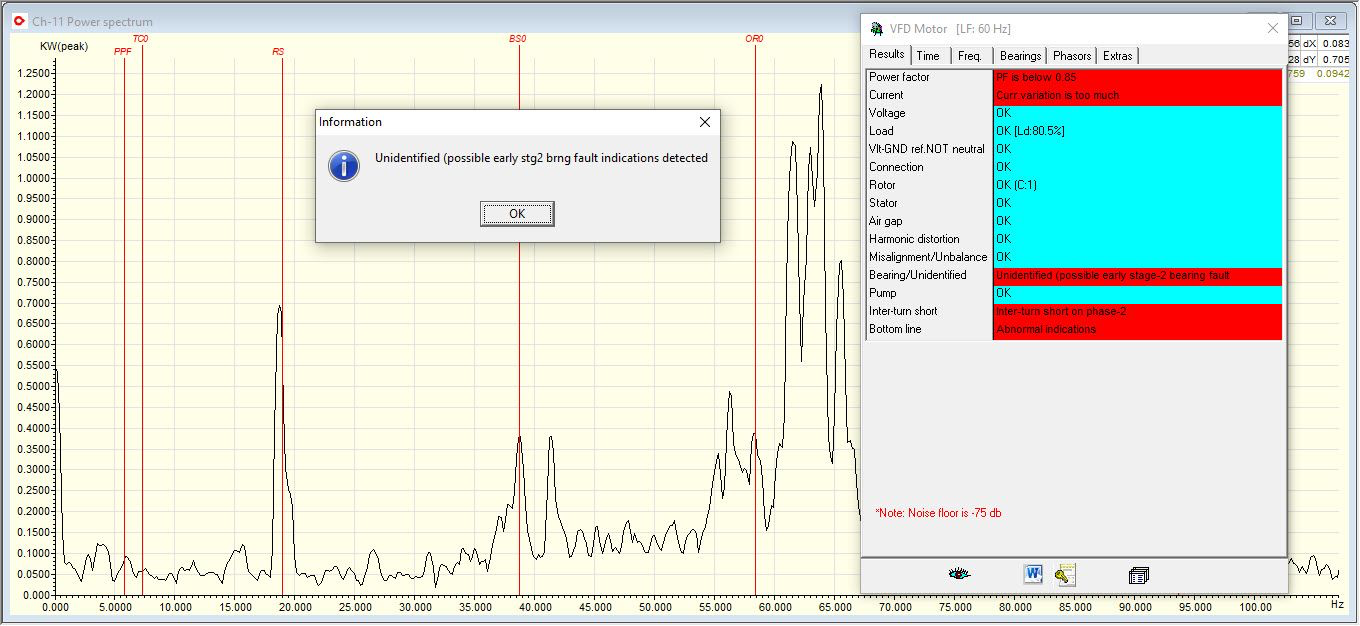Screen dimensions: 1360x626
Task: Open the Extras tab
Action: [x=1118, y=56]
